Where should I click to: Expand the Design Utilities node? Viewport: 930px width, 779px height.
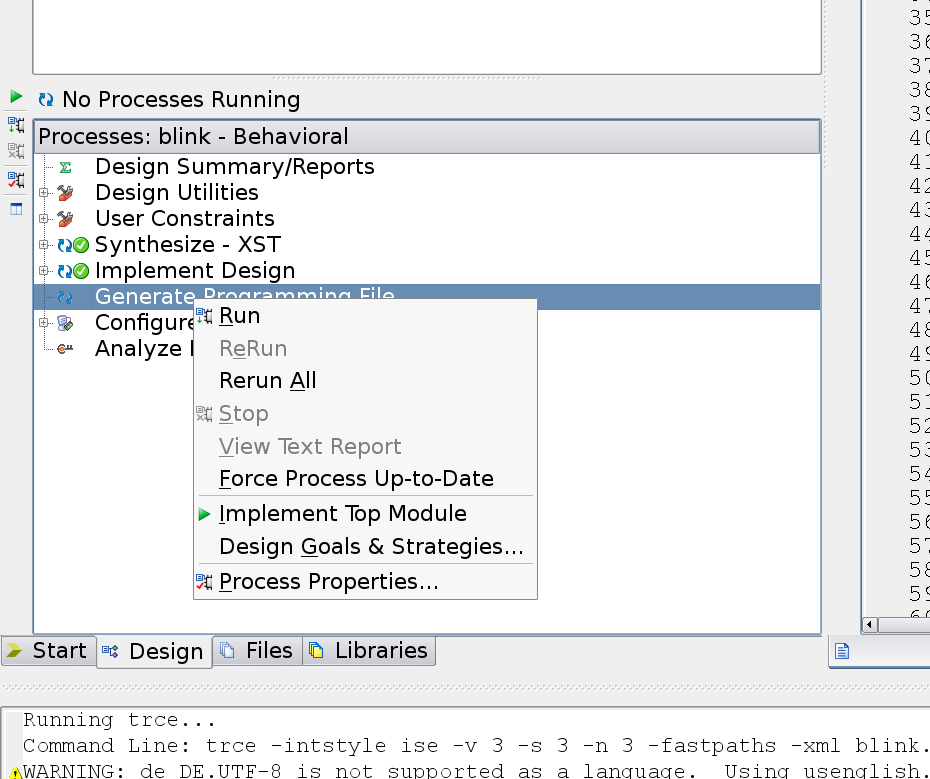(43, 192)
